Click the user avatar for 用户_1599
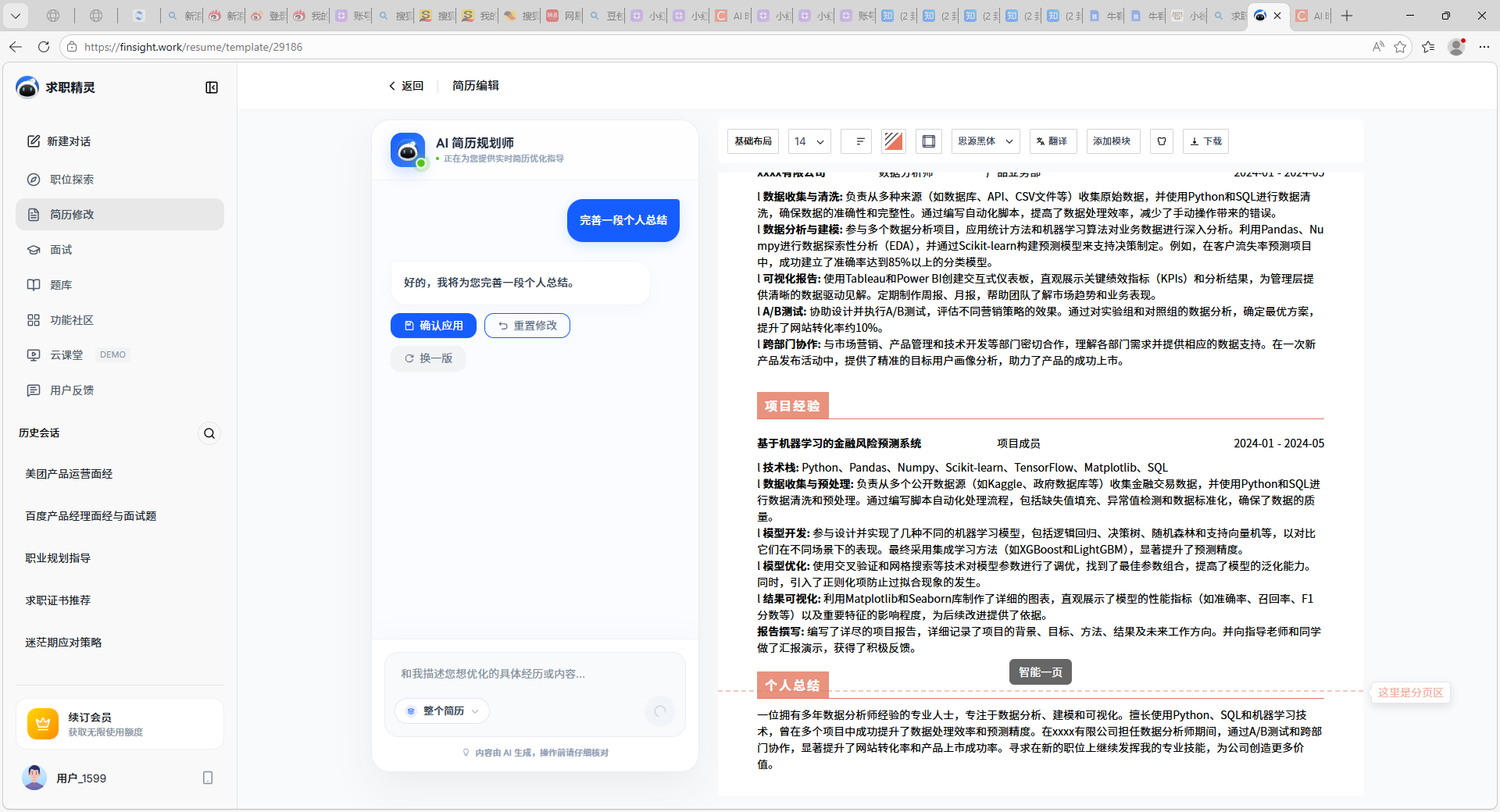The width and height of the screenshot is (1500, 812). click(x=34, y=778)
